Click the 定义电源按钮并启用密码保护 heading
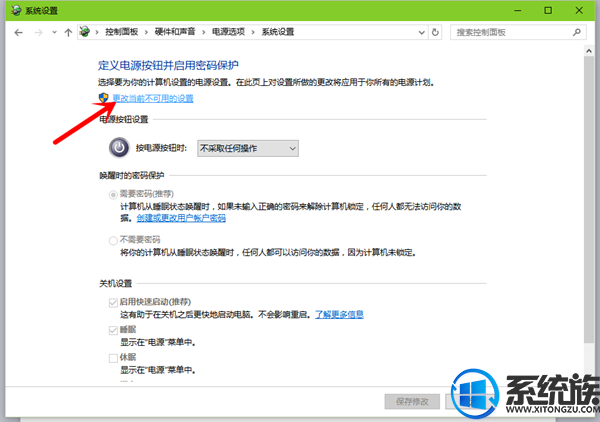 pyautogui.click(x=168, y=65)
